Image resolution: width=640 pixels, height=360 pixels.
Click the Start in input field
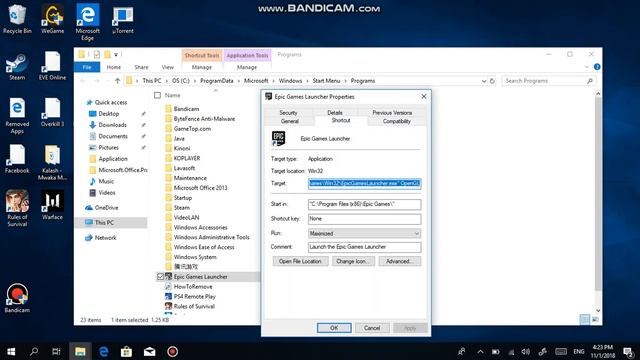tap(364, 204)
